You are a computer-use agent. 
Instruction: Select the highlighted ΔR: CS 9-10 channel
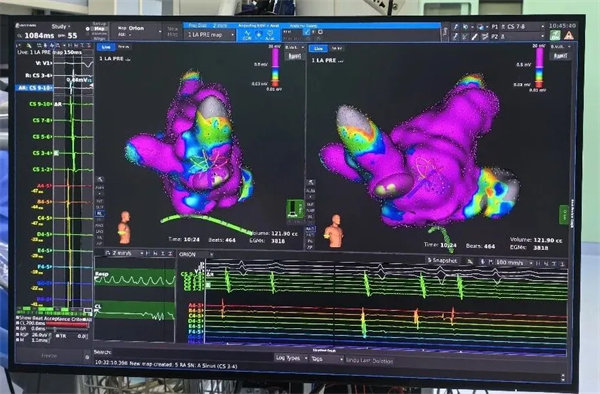[35, 88]
